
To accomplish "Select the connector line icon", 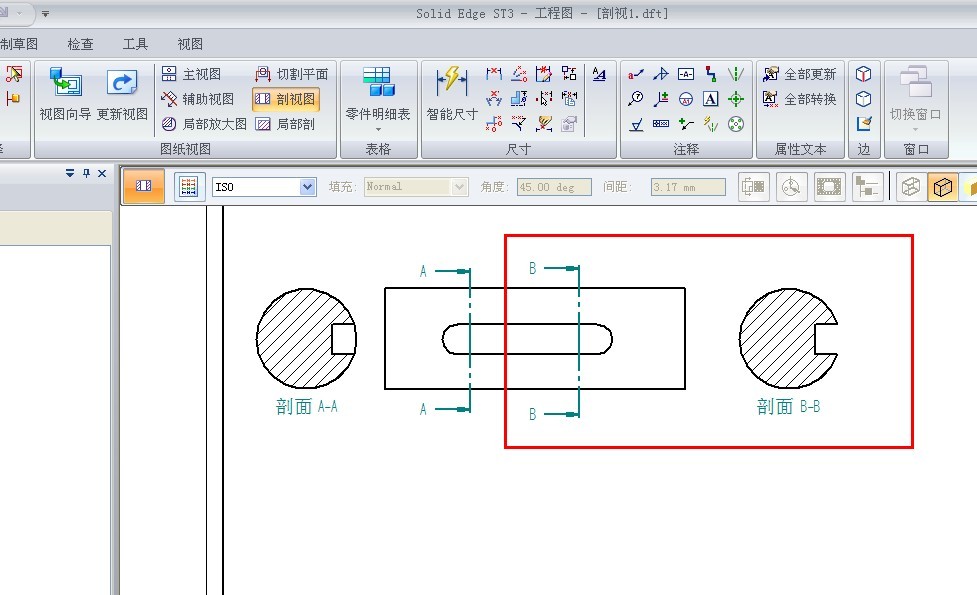I will pyautogui.click(x=711, y=74).
